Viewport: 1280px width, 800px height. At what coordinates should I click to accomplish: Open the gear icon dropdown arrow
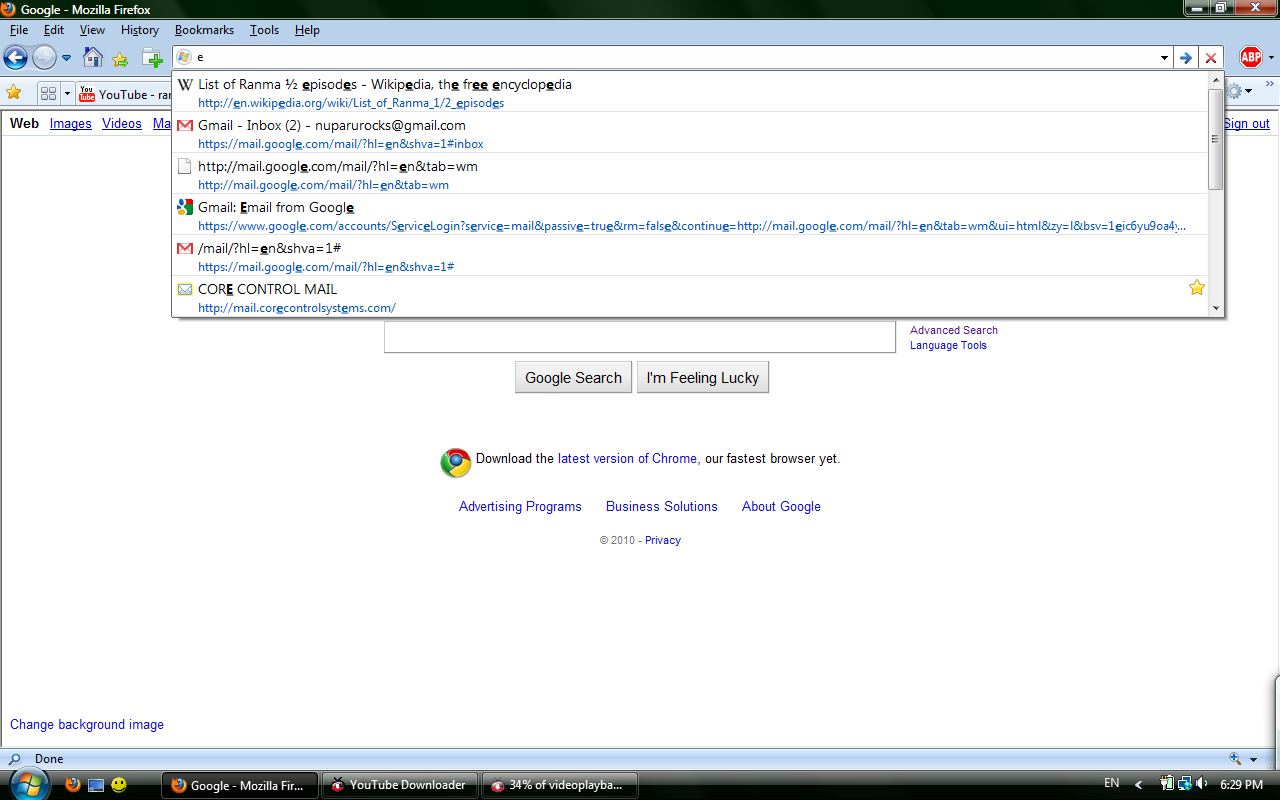[1249, 92]
